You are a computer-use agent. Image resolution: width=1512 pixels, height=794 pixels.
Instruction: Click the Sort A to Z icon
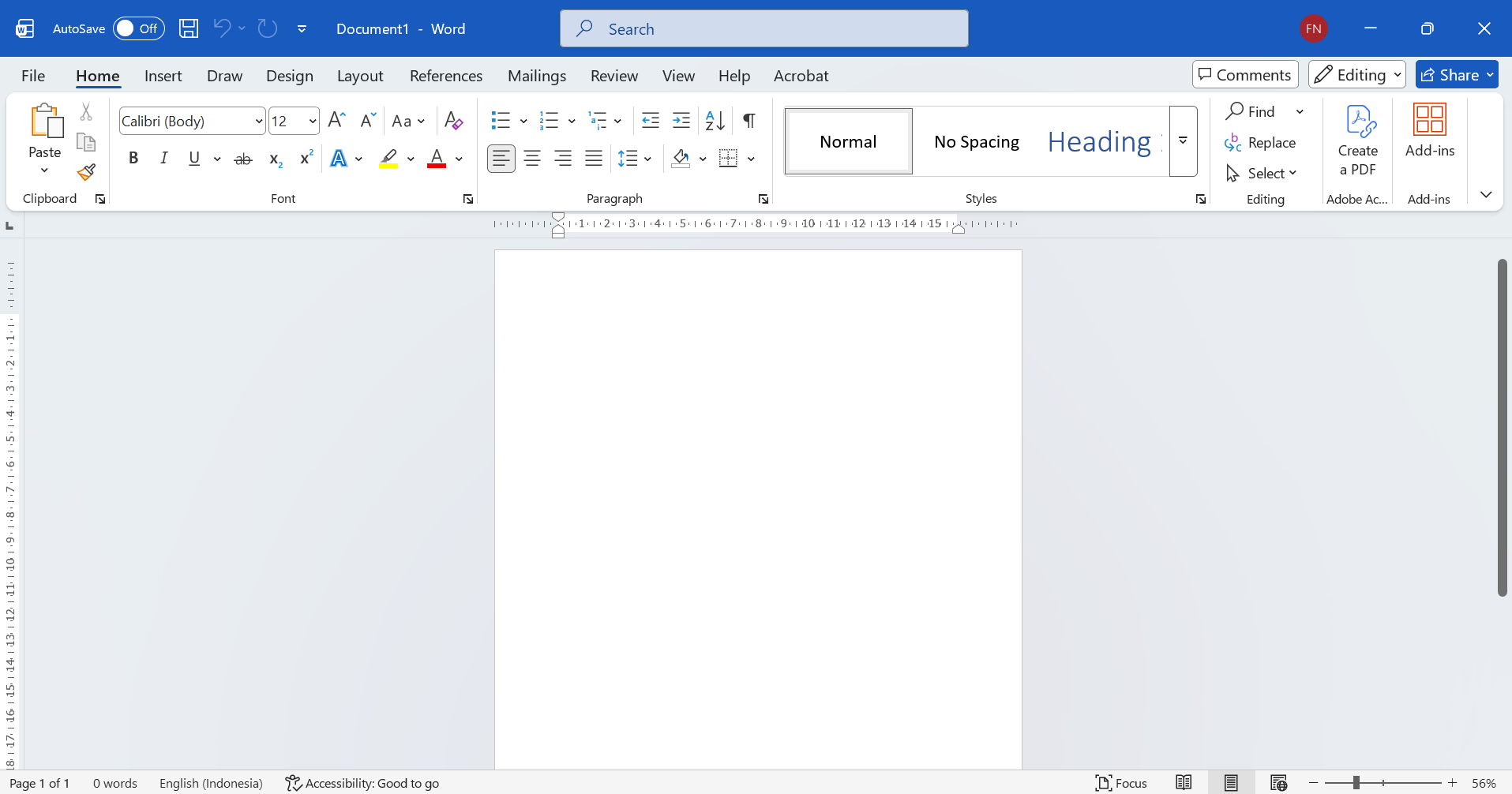point(715,121)
